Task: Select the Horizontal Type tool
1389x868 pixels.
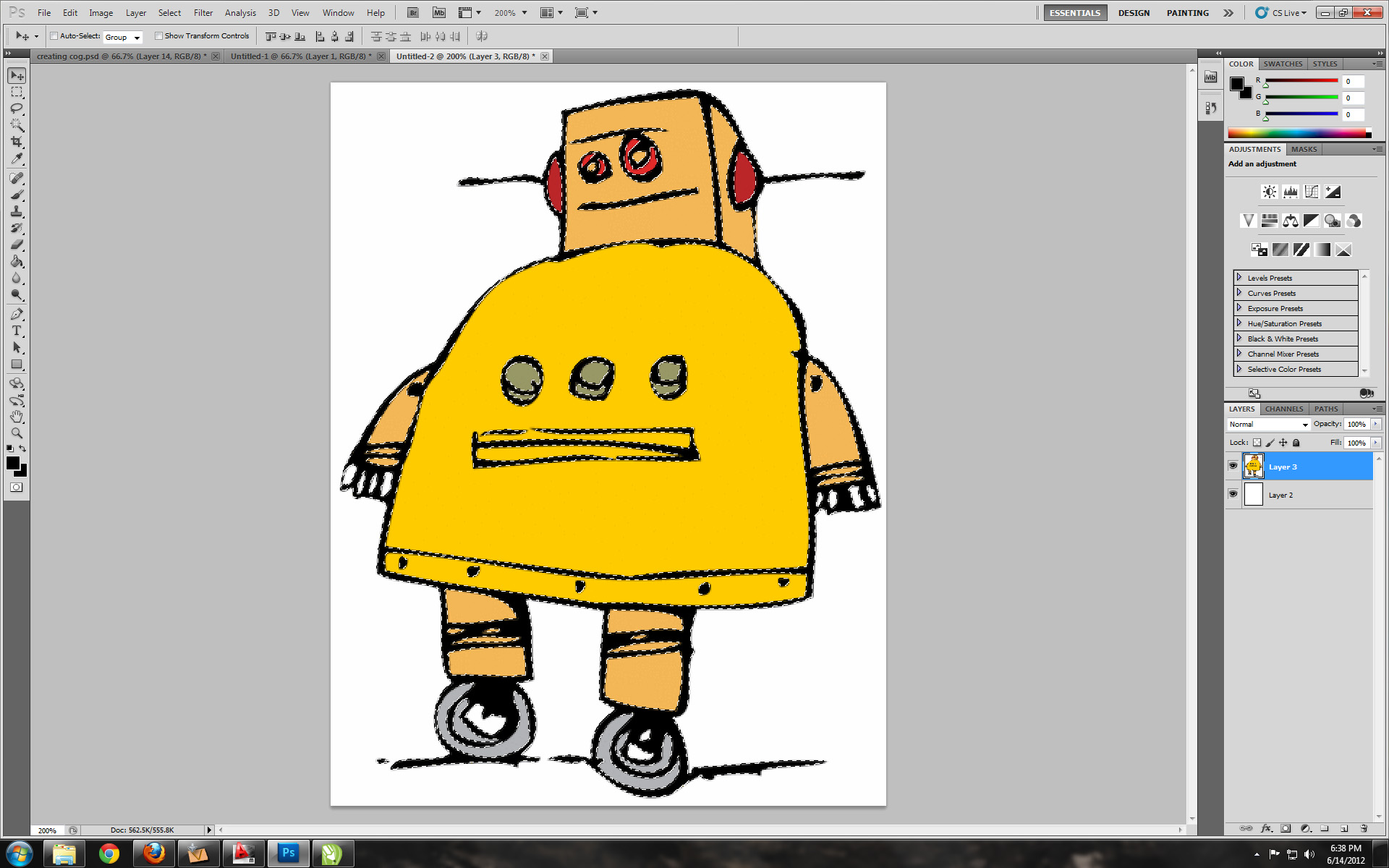Action: pos(17,331)
